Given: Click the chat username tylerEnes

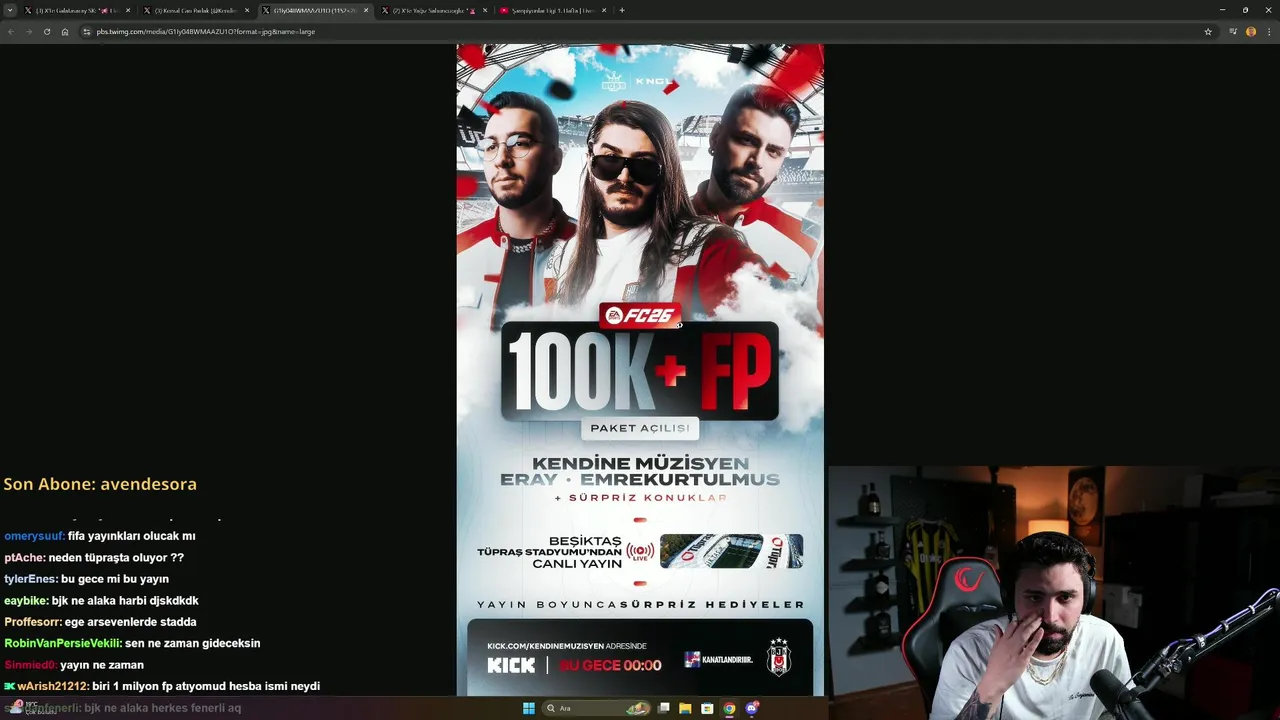Looking at the screenshot, I should pyautogui.click(x=30, y=579).
